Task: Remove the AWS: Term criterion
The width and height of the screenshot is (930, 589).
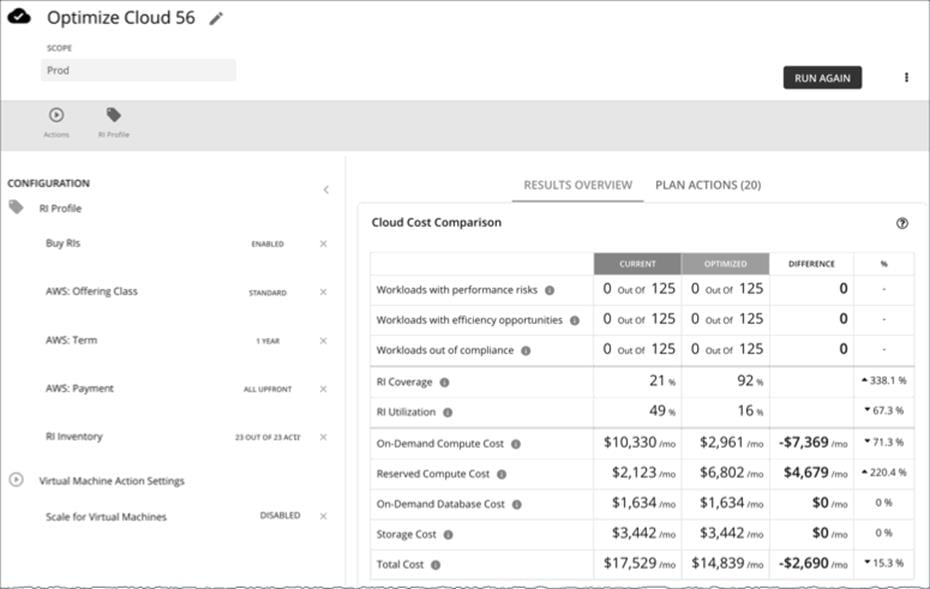Action: click(323, 339)
